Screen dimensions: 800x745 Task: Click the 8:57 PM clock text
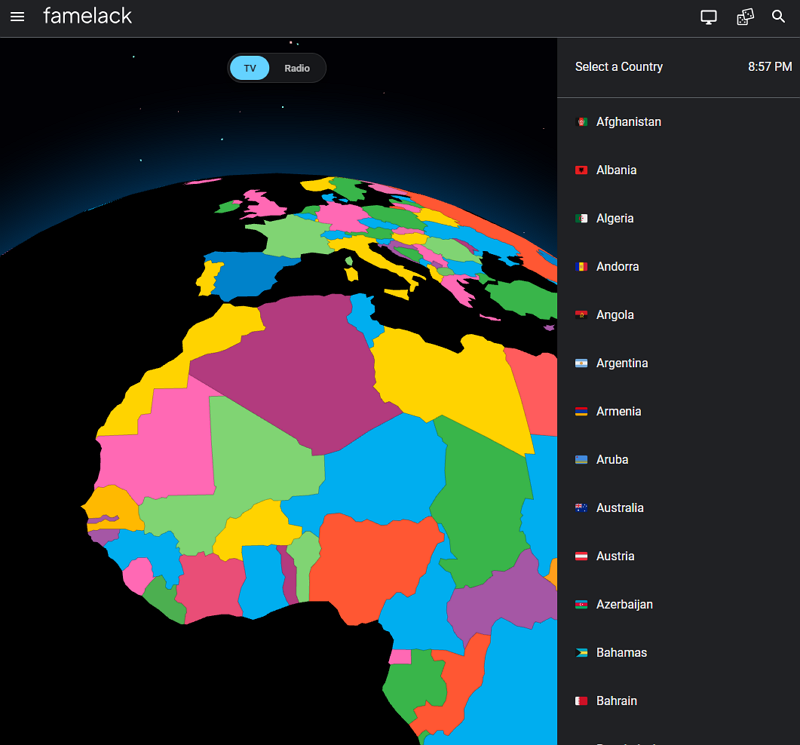(x=770, y=67)
